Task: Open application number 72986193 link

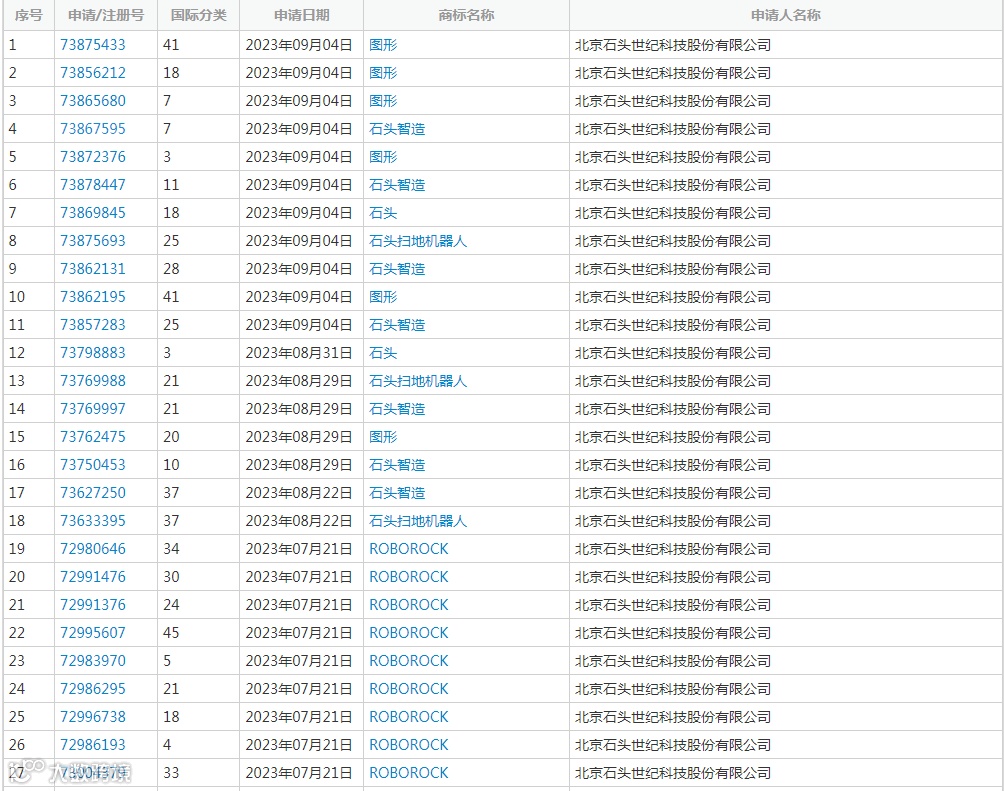Action: tap(93, 745)
